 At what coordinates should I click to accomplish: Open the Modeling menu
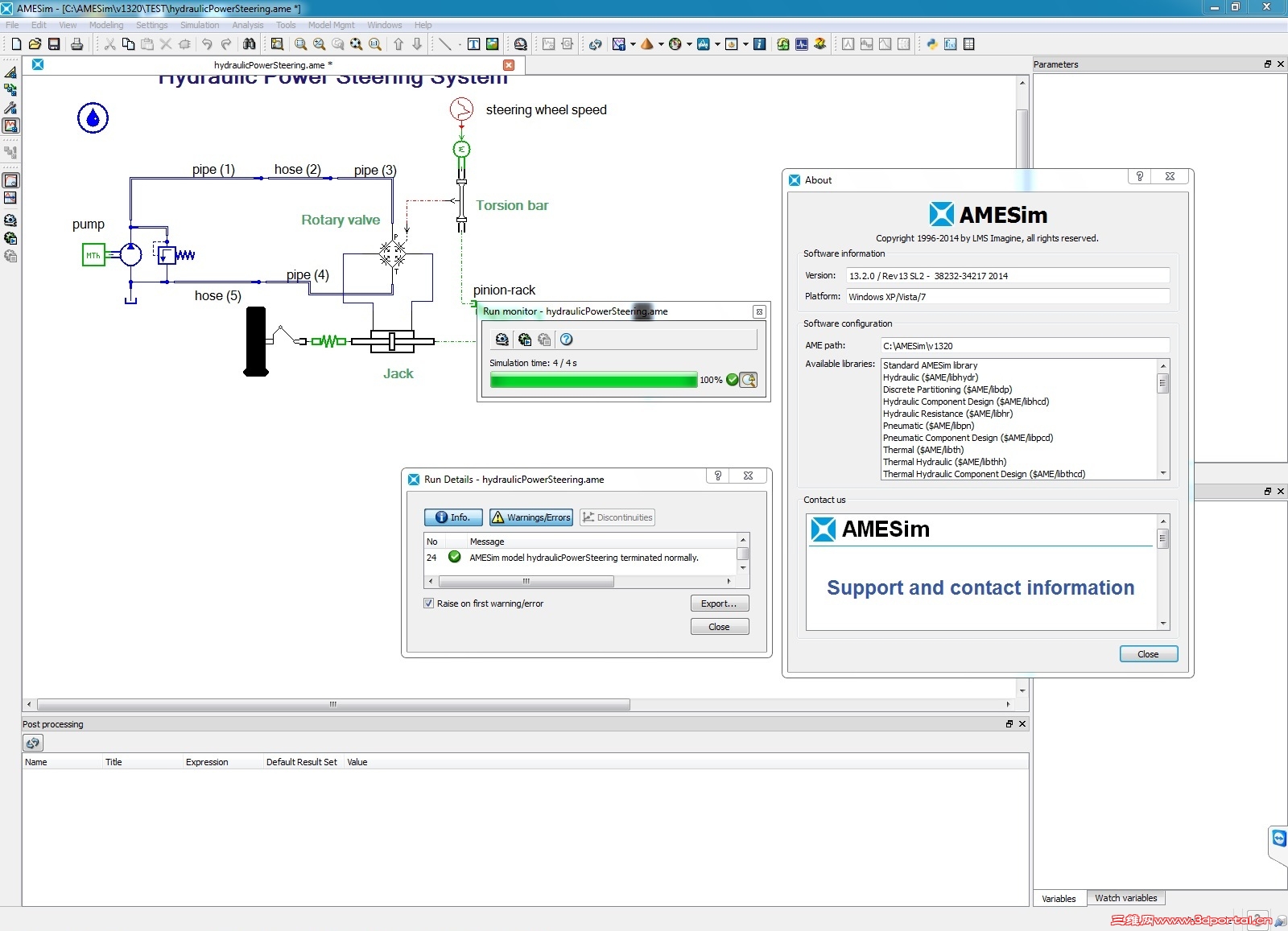tap(106, 25)
